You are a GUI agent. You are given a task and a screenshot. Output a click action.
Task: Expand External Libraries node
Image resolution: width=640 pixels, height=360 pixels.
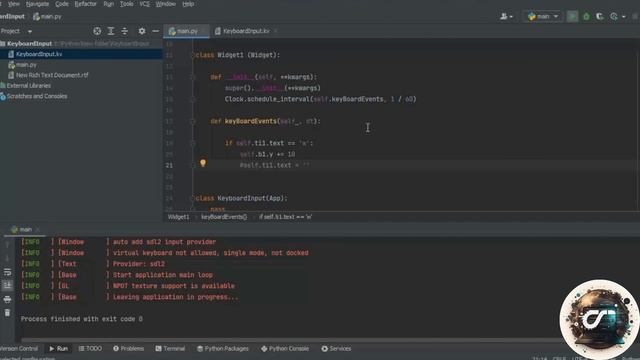(29, 86)
